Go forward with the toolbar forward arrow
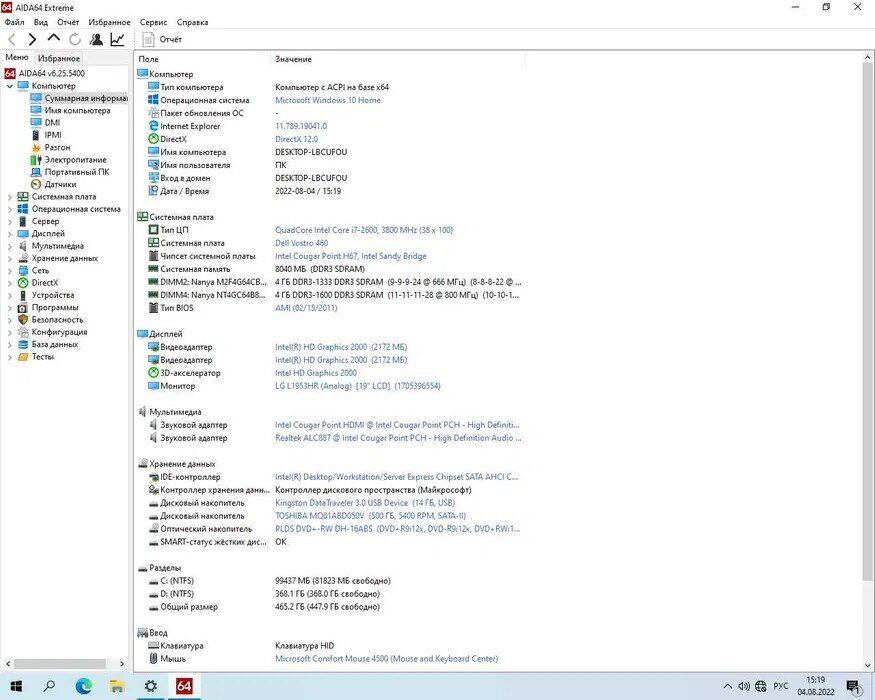The image size is (875, 700). 32,39
